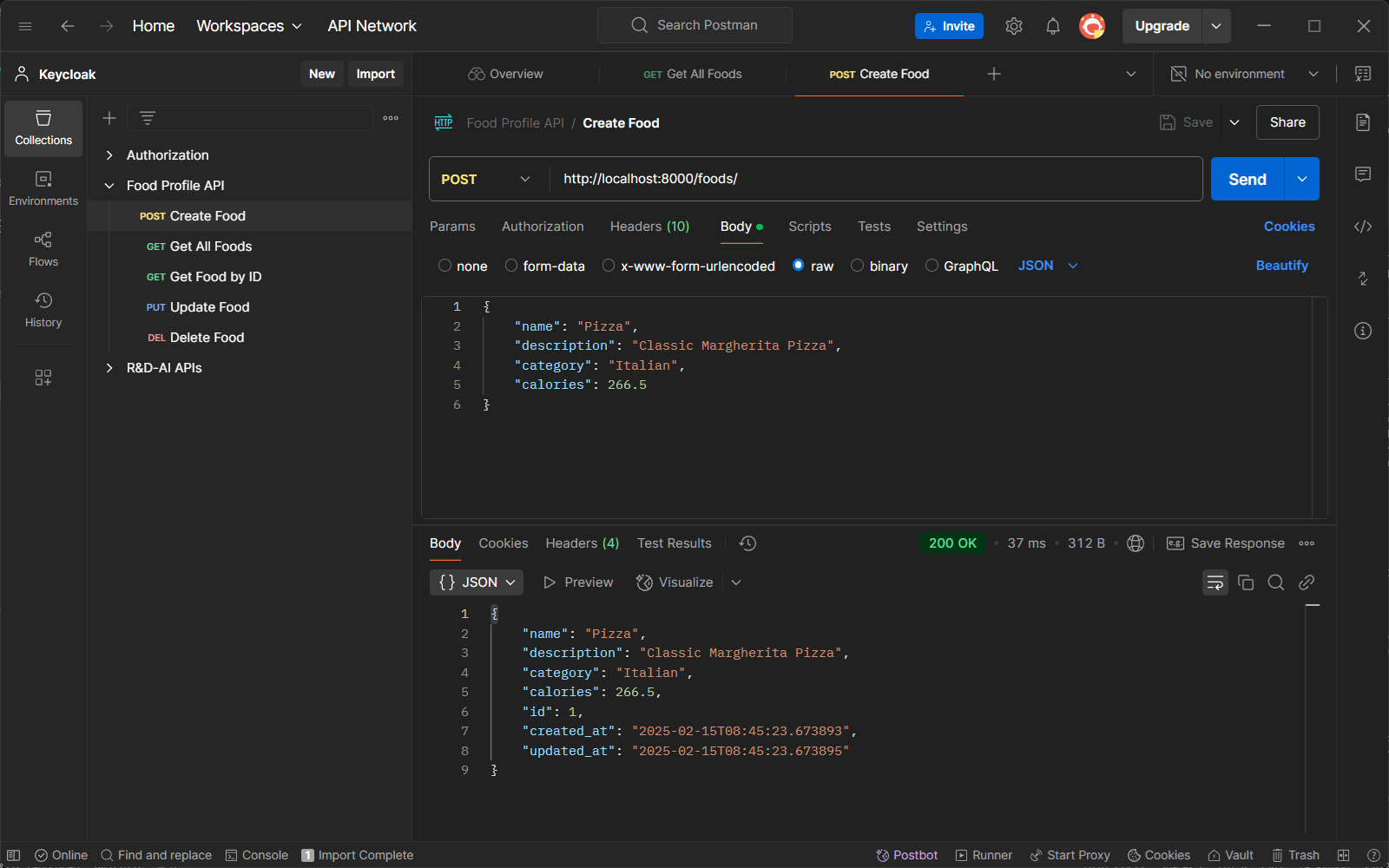This screenshot has width=1389, height=868.
Task: Open Collections in the sidebar
Action: pyautogui.click(x=43, y=128)
